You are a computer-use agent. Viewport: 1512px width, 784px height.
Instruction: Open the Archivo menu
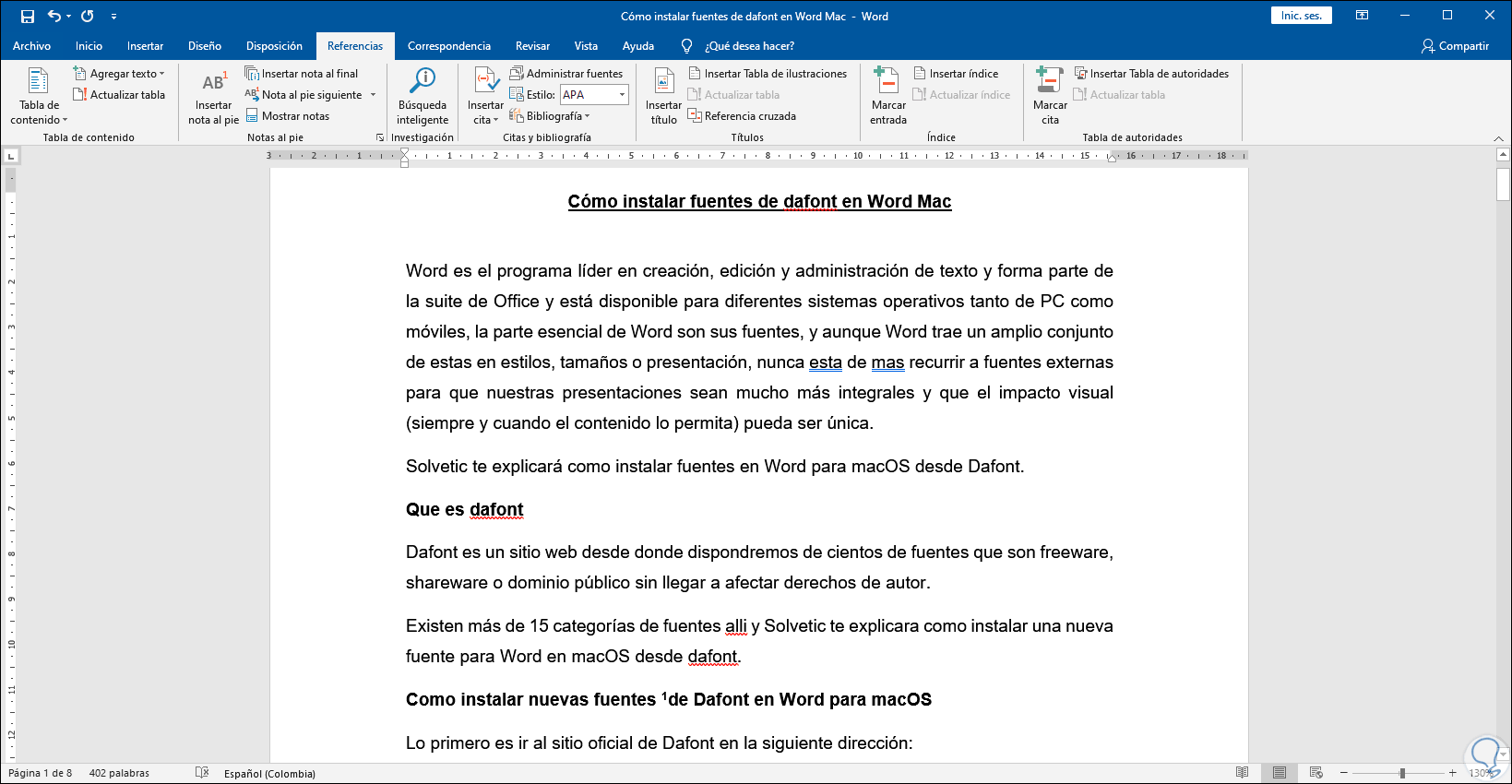point(31,46)
